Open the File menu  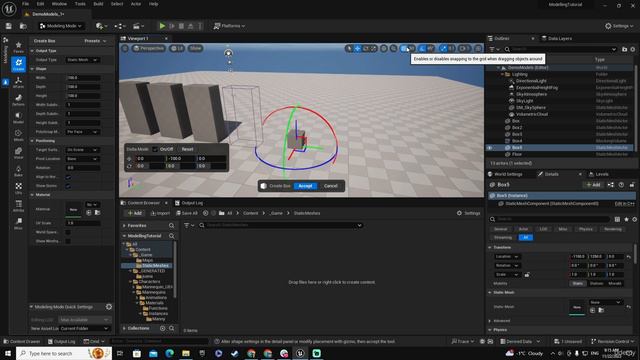pyautogui.click(x=25, y=4)
